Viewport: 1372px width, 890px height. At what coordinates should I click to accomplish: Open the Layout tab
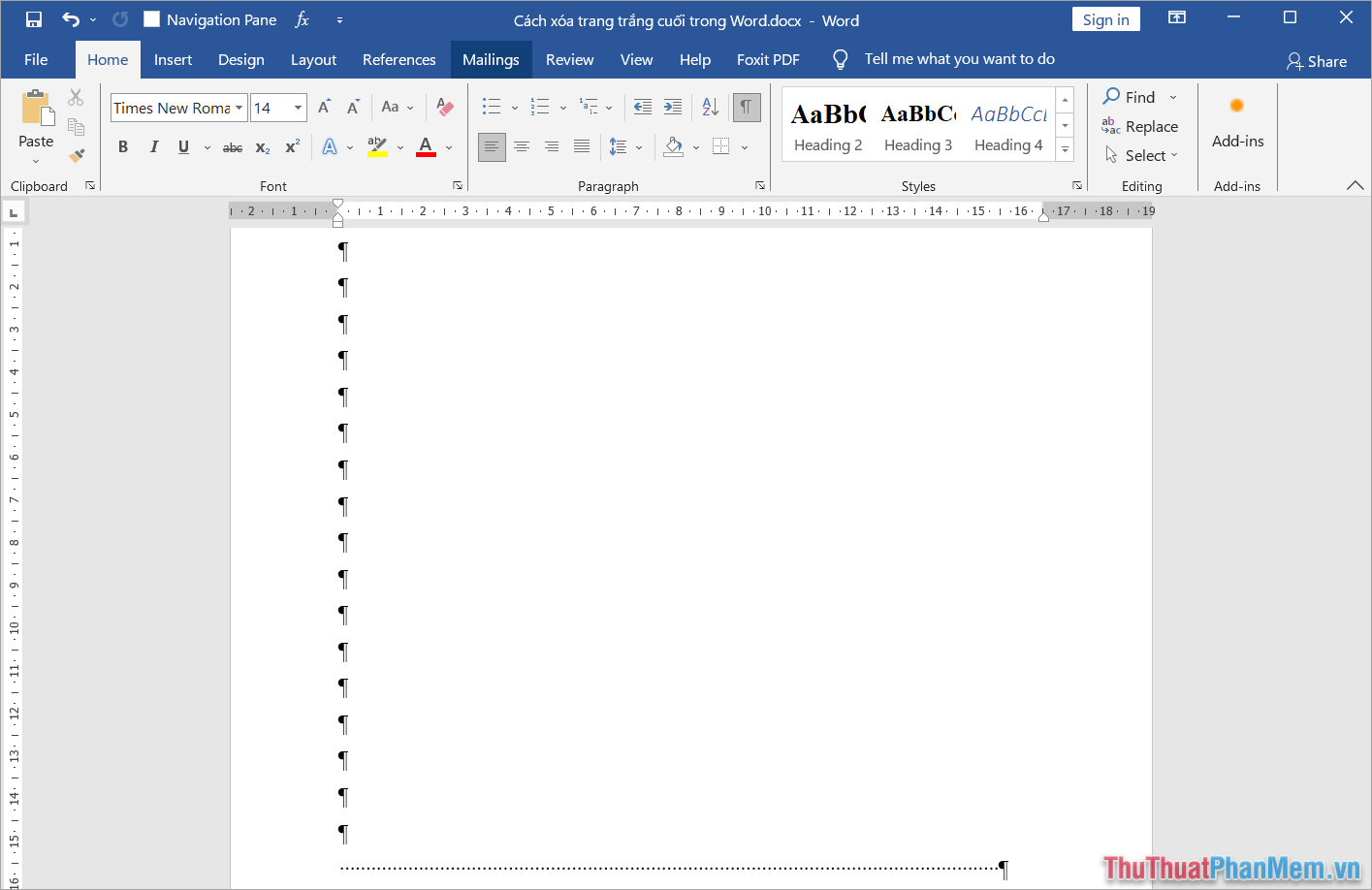(x=313, y=60)
